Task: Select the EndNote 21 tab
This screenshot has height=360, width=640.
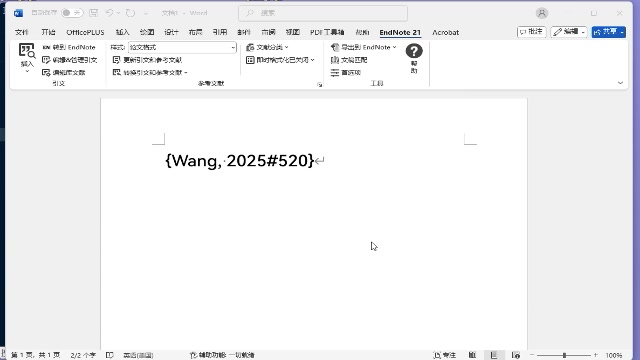Action: tap(400, 32)
